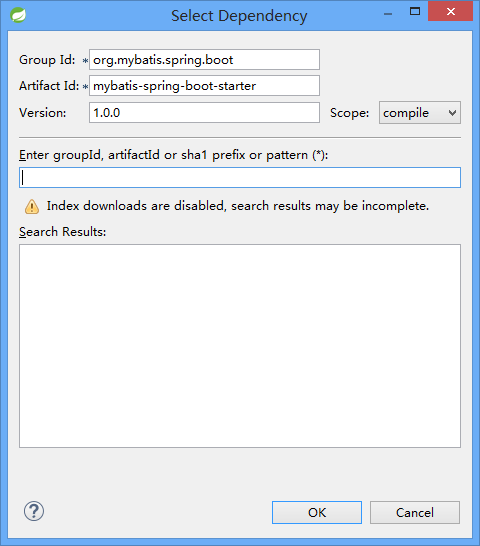Close the dialog with the red X
The image size is (480, 546).
coord(450,11)
